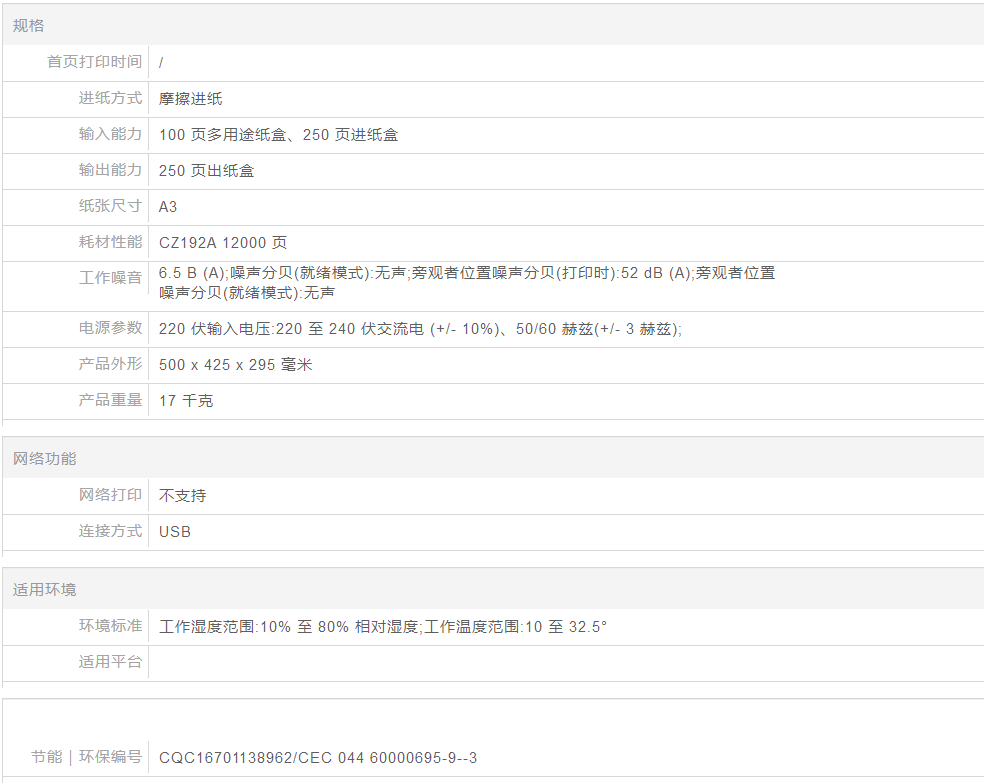
Task: Select the CZ192A 12000 页 consumable value
Action: coord(223,243)
